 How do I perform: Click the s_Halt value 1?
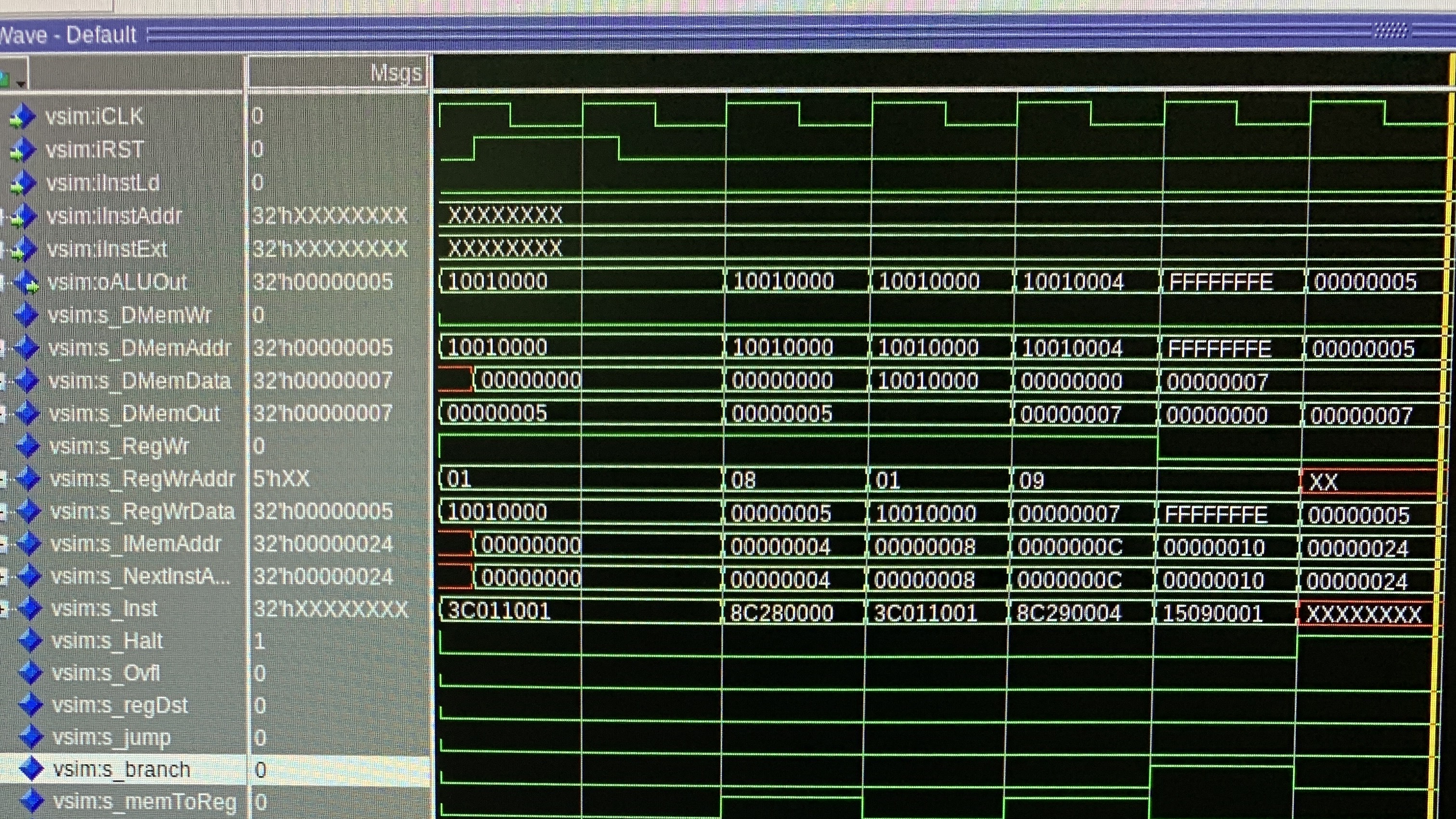tap(259, 641)
